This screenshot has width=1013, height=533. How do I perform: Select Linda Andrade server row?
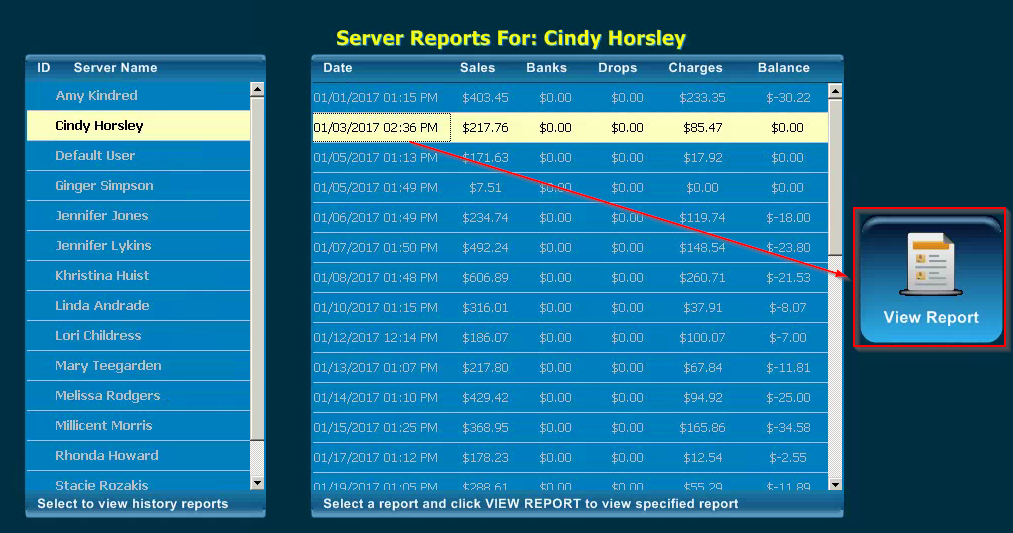(138, 306)
